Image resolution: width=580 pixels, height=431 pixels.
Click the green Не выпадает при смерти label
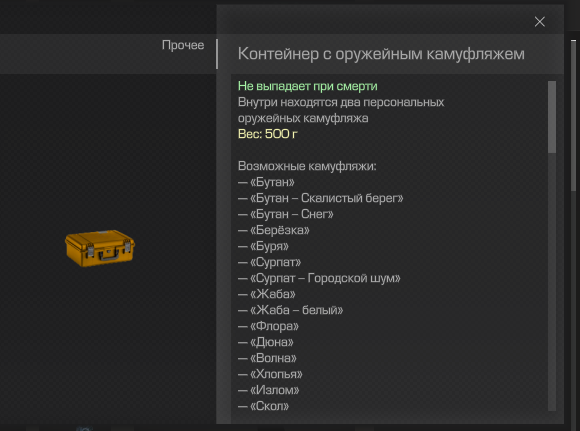coord(308,86)
